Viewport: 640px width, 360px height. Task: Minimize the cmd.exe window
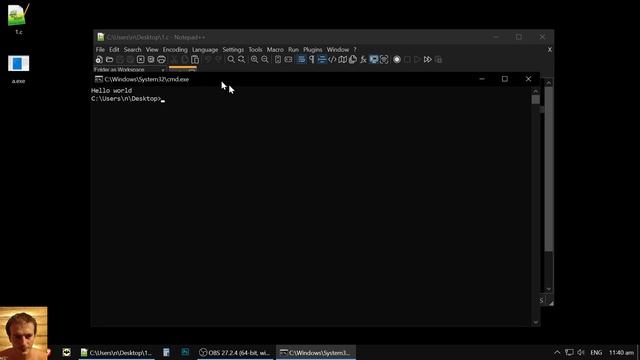click(x=482, y=79)
